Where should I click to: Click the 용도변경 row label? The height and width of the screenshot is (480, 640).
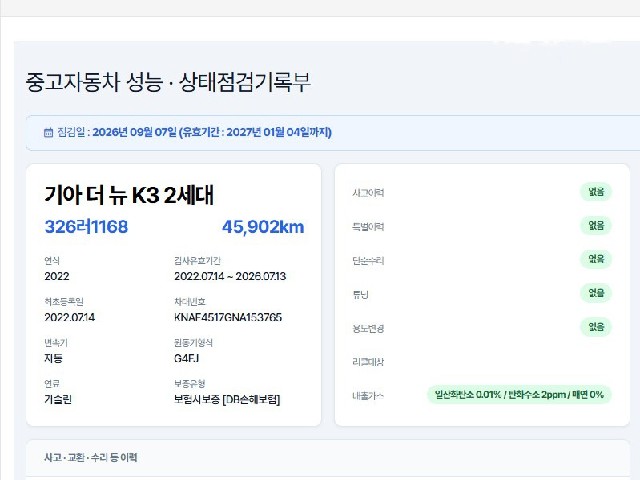coord(368,328)
